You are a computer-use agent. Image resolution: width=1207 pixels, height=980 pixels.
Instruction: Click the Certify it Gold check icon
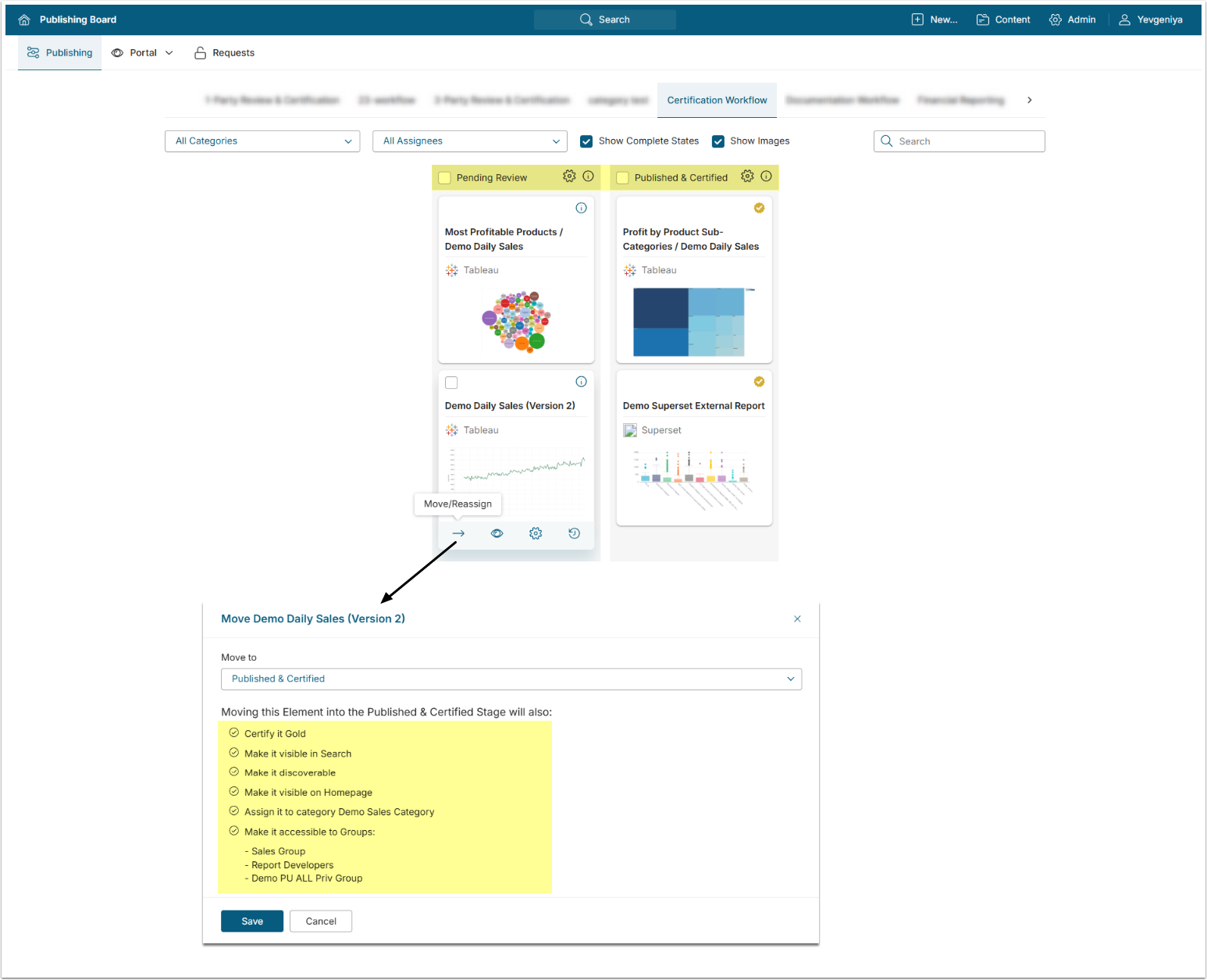pos(233,733)
